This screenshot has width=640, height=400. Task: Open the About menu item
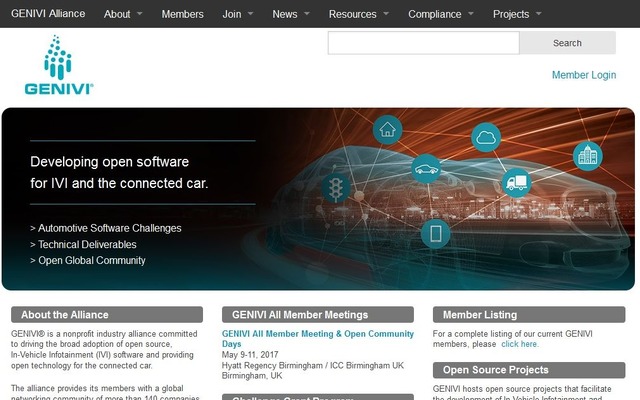(117, 14)
